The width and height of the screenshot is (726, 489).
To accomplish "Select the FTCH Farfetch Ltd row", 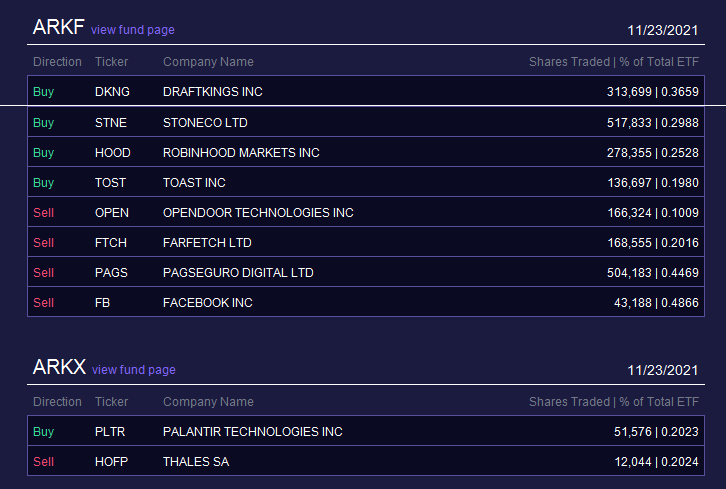I will (x=366, y=243).
